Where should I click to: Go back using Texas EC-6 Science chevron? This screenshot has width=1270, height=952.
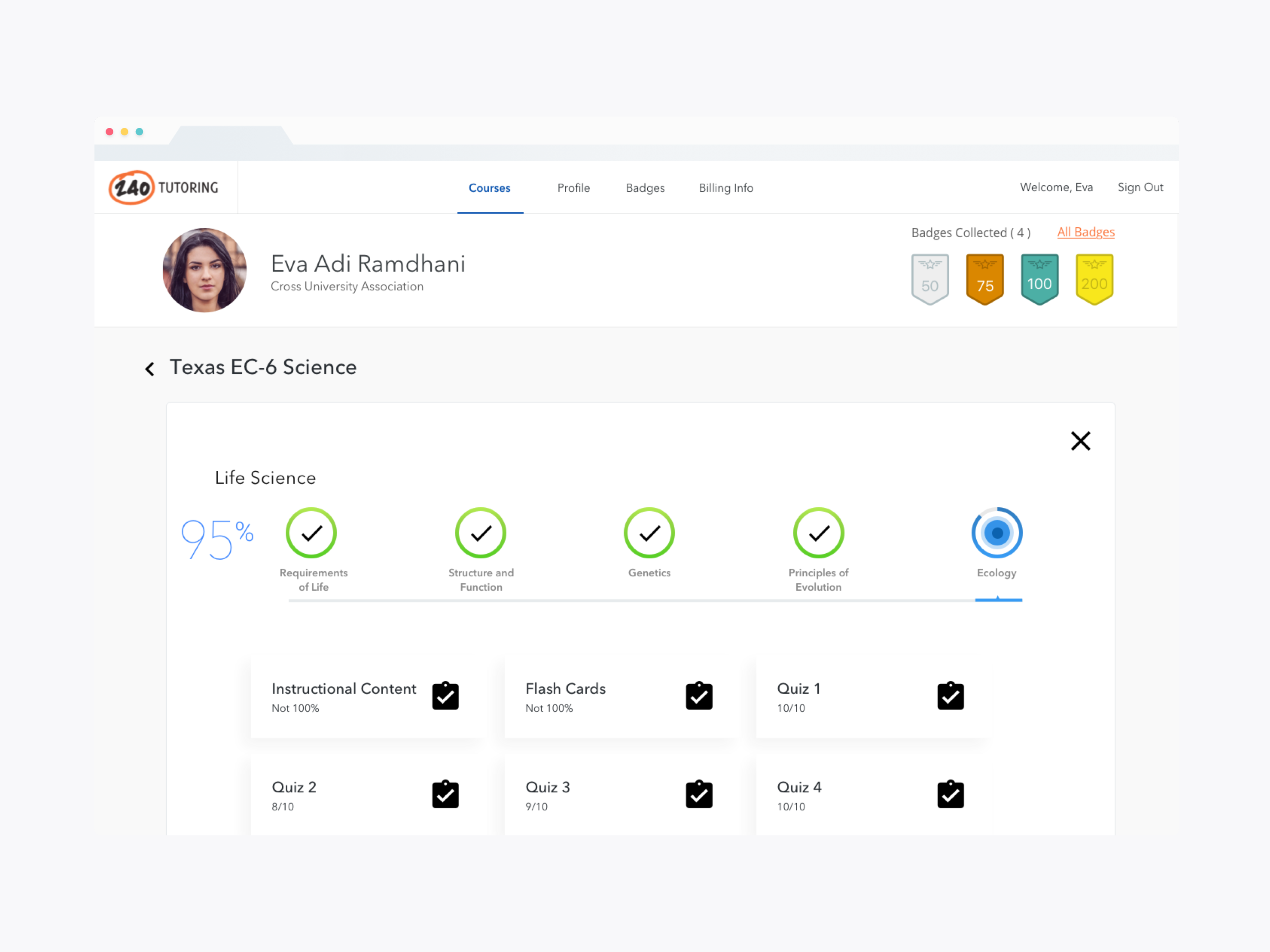(x=150, y=369)
